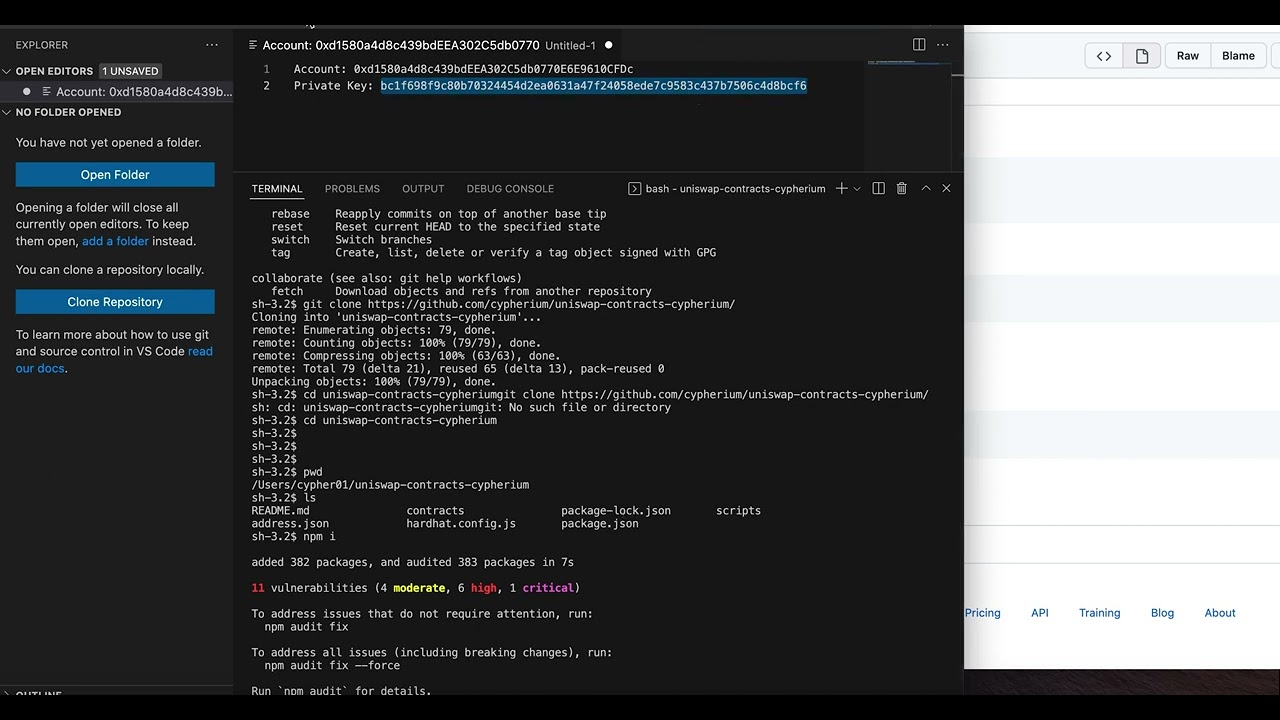The width and height of the screenshot is (1280, 720).
Task: Kill terminal with trash icon
Action: point(901,188)
